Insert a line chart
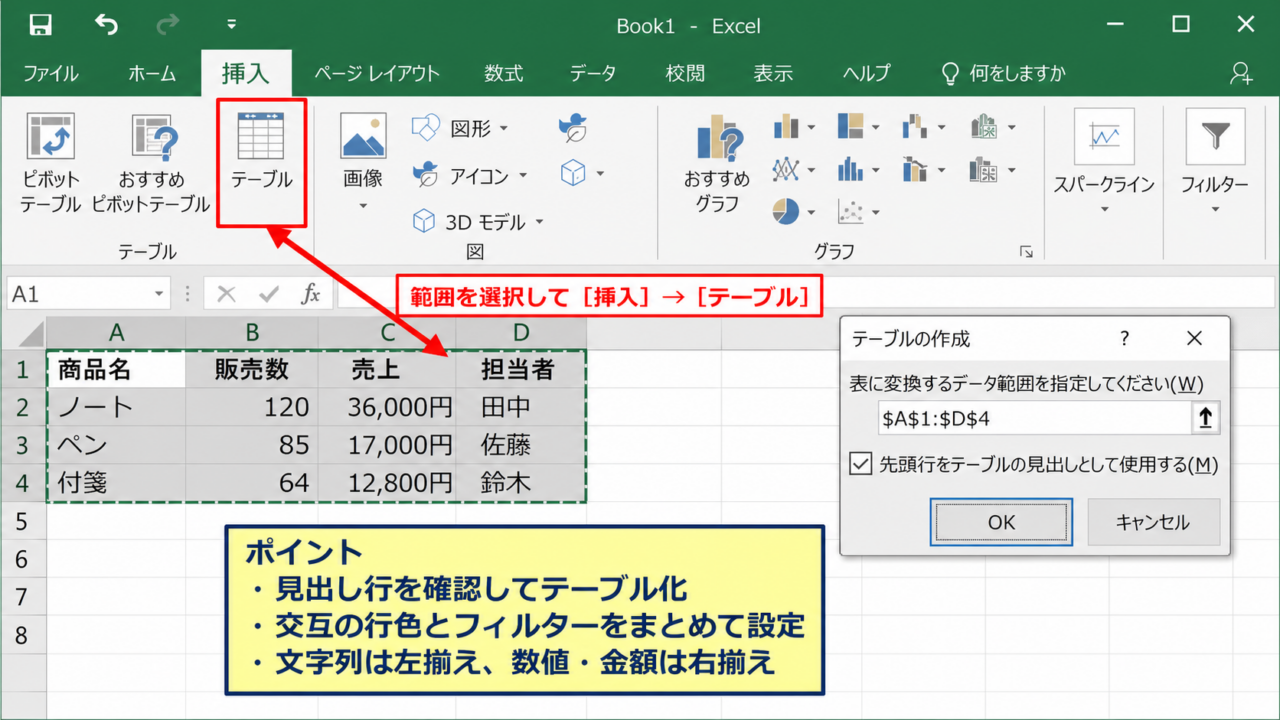The image size is (1280, 720). coord(794,170)
